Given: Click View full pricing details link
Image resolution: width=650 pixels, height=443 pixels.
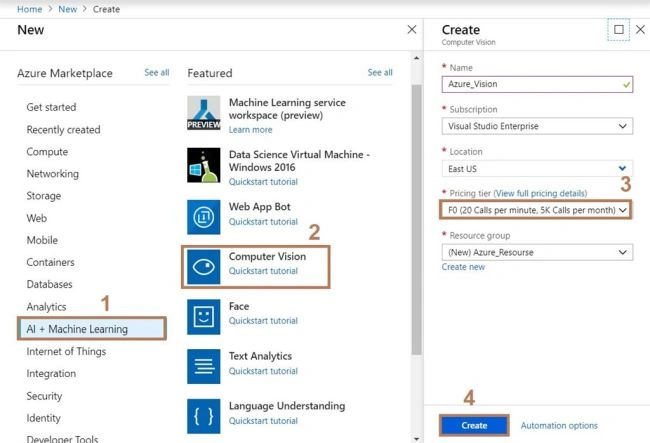Looking at the screenshot, I should click(x=540, y=194).
